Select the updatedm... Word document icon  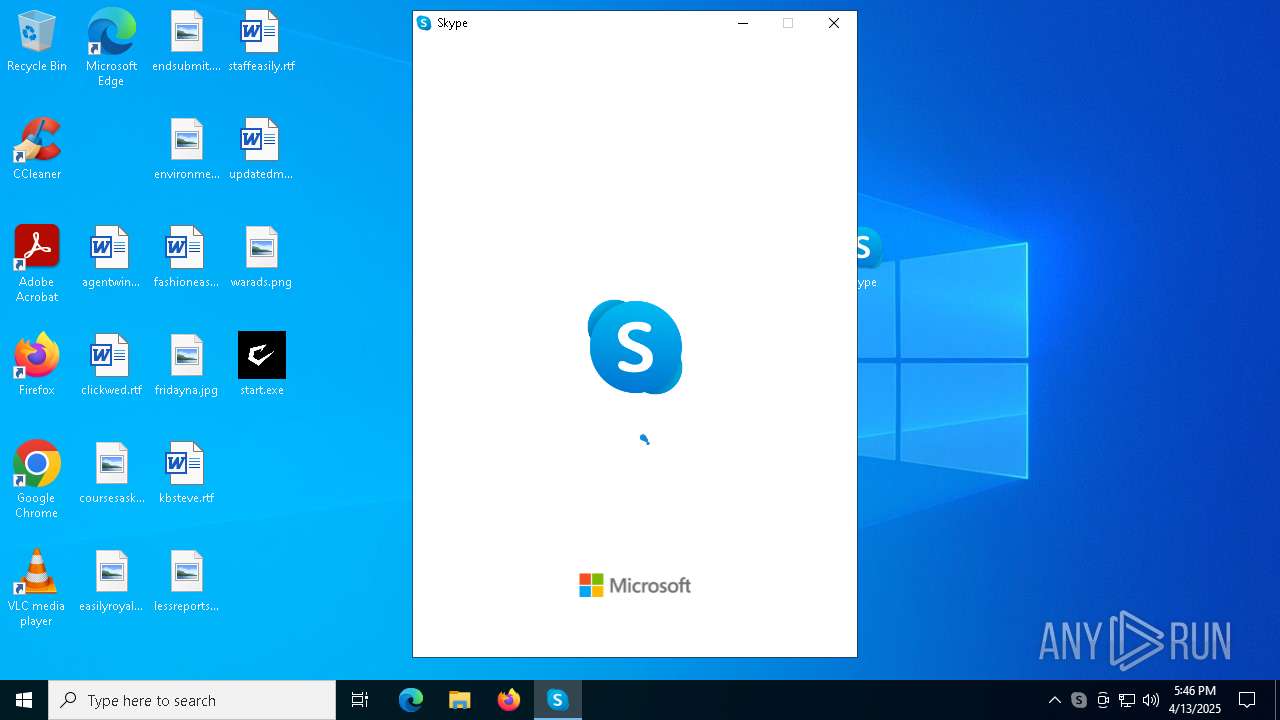pyautogui.click(x=261, y=150)
